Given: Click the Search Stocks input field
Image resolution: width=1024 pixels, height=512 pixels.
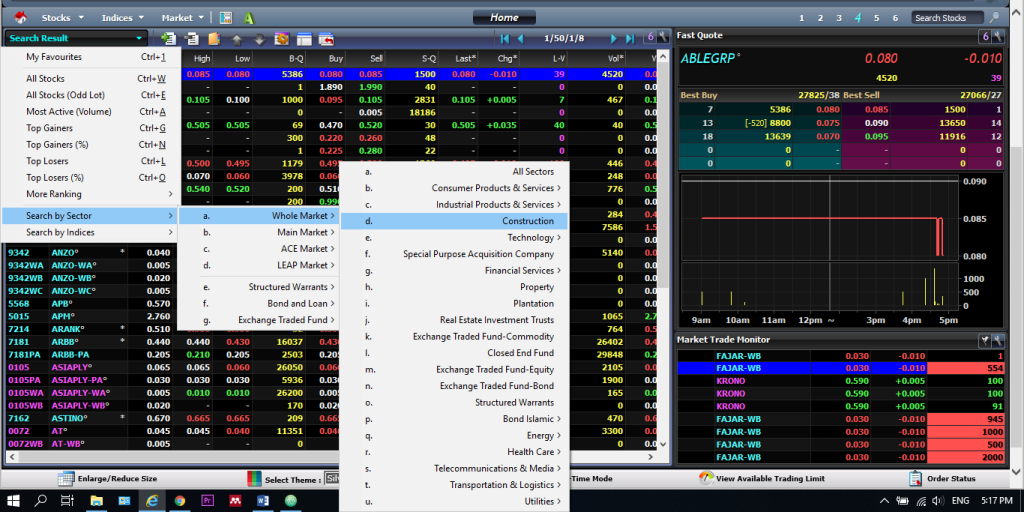Looking at the screenshot, I should click(948, 18).
